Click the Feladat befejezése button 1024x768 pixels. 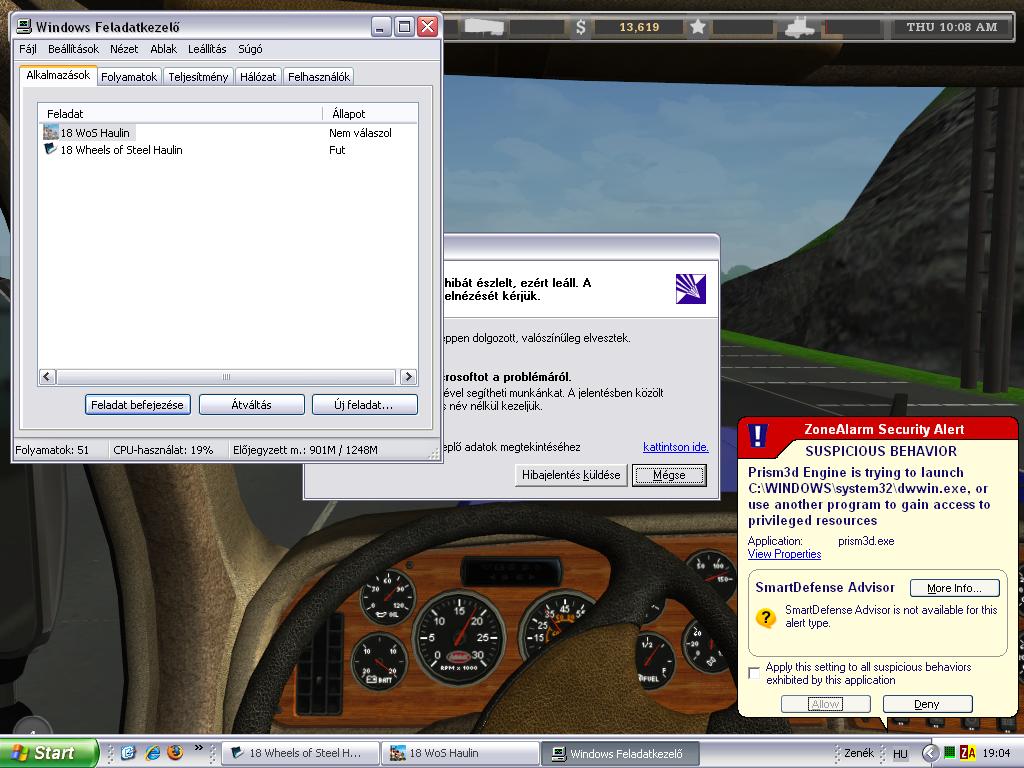(137, 405)
